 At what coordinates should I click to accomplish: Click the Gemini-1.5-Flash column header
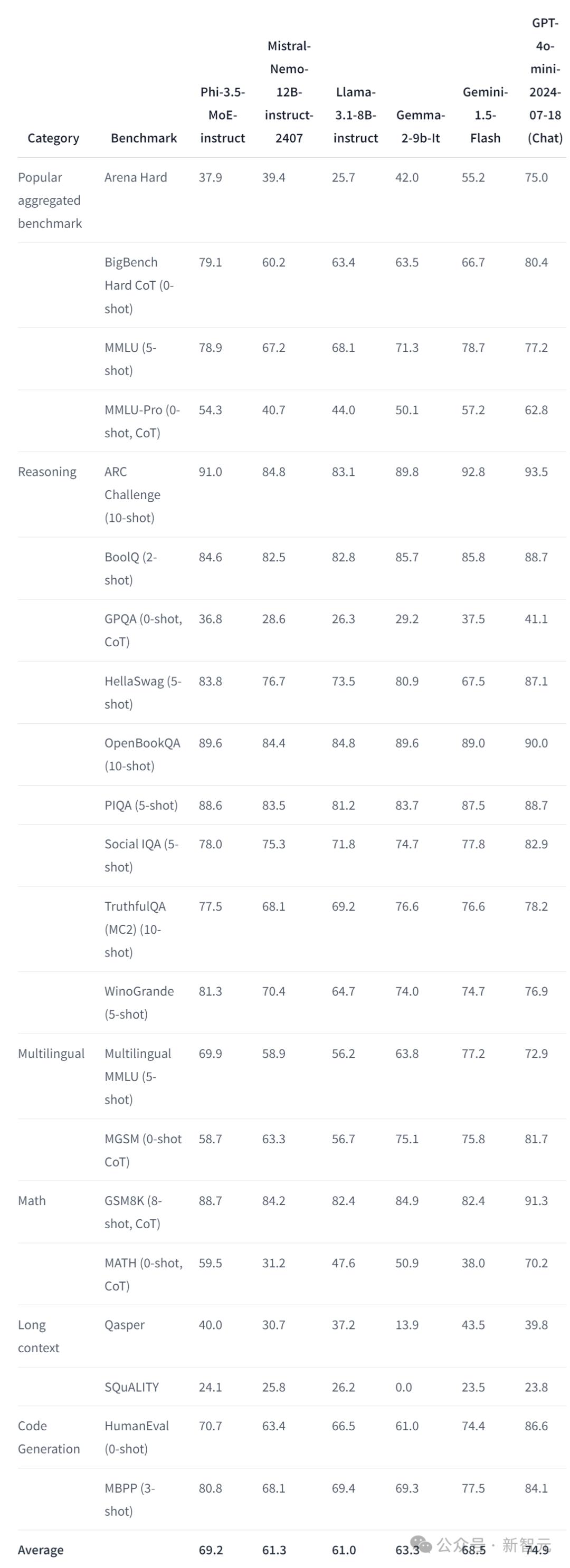pos(484,115)
